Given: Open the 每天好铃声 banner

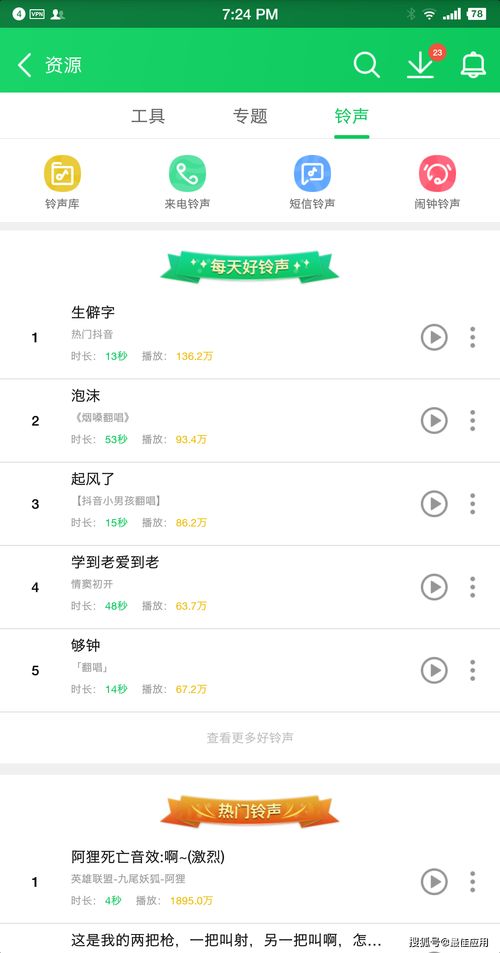Looking at the screenshot, I should pyautogui.click(x=250, y=266).
